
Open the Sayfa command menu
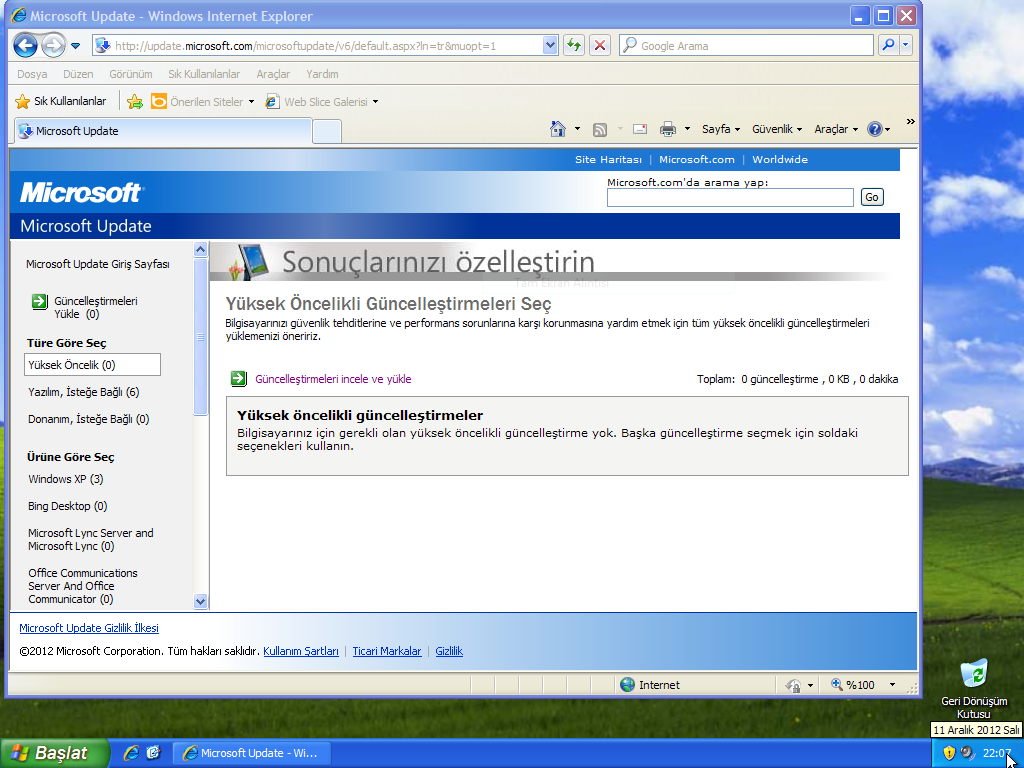pos(721,129)
